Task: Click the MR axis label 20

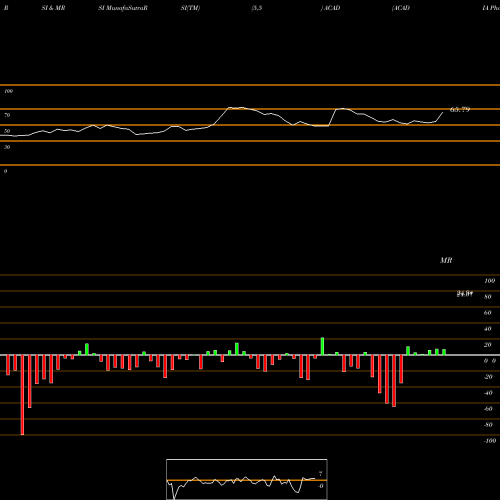Action: point(488,345)
